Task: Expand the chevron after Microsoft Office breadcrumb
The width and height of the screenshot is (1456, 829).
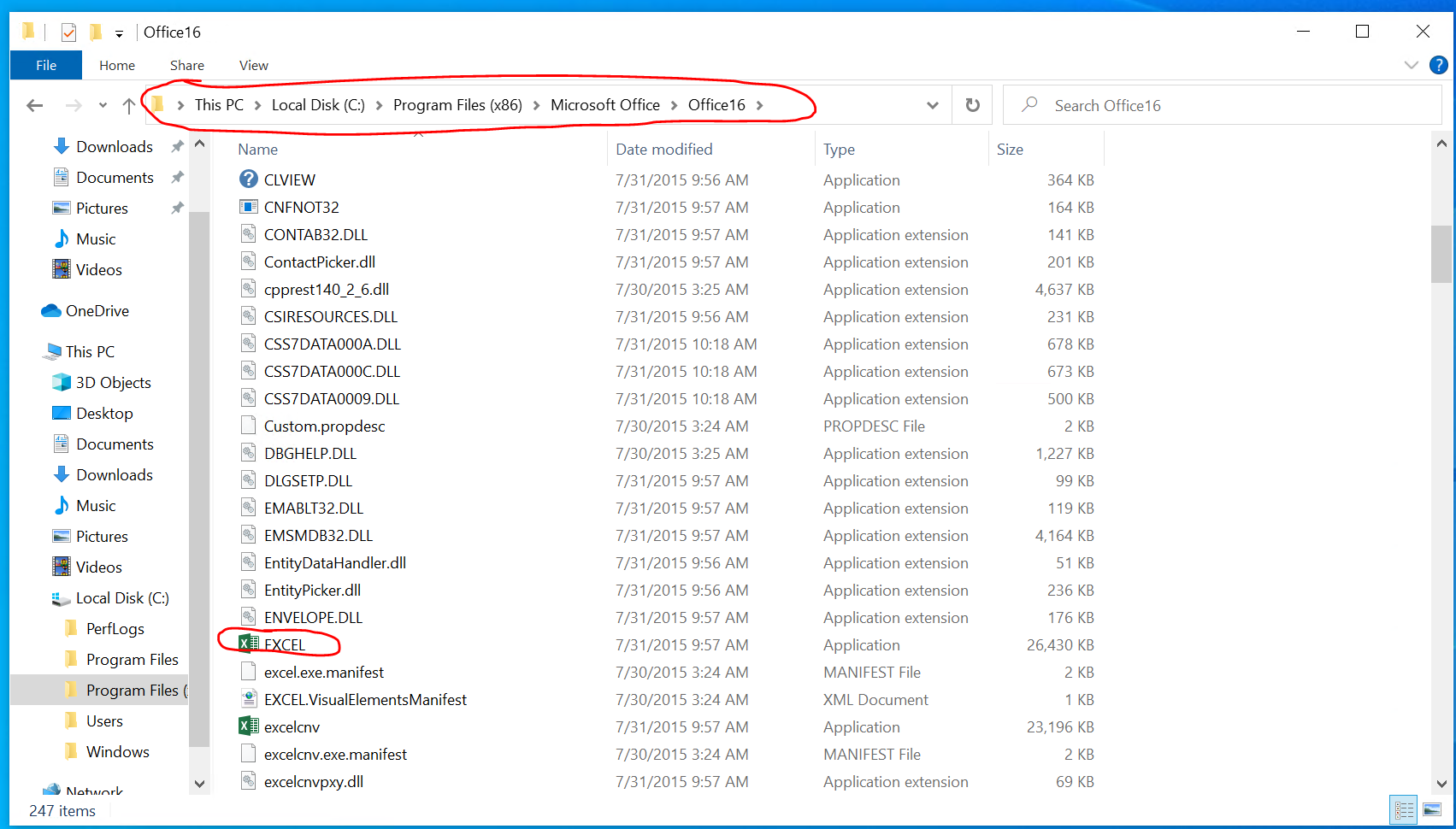Action: (674, 105)
